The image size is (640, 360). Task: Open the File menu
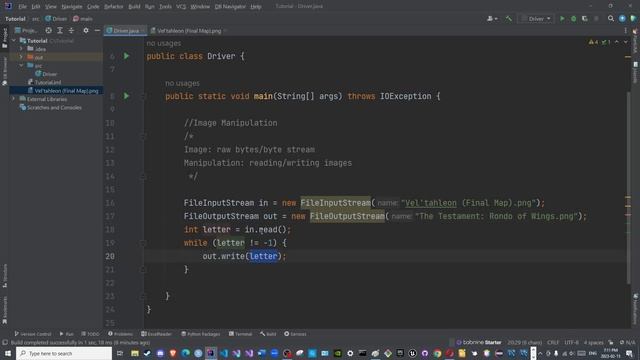point(22,7)
